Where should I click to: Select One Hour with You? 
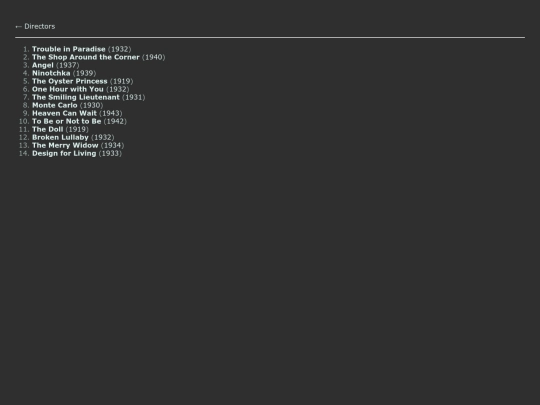click(x=68, y=89)
